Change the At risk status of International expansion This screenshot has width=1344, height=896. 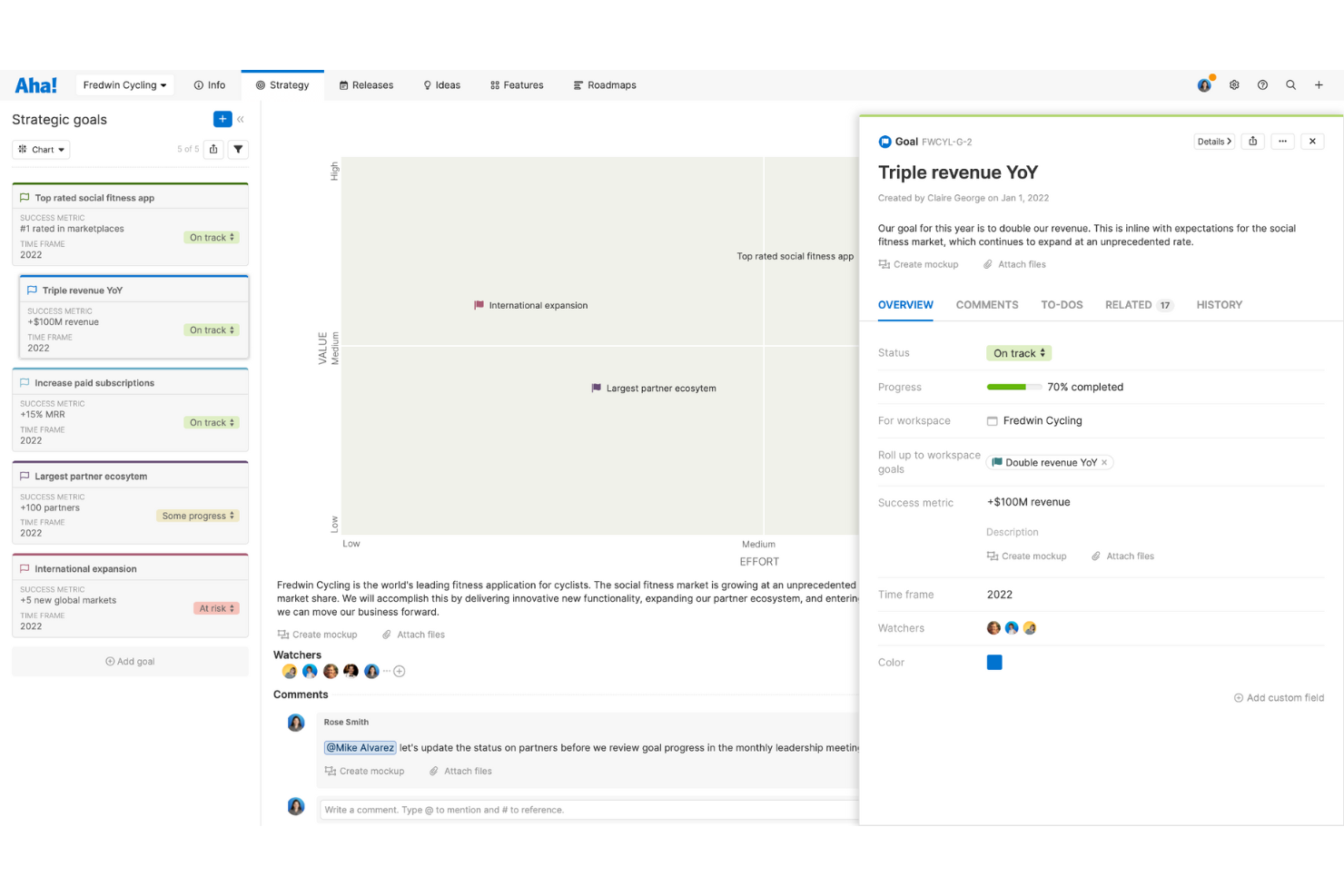[x=216, y=608]
